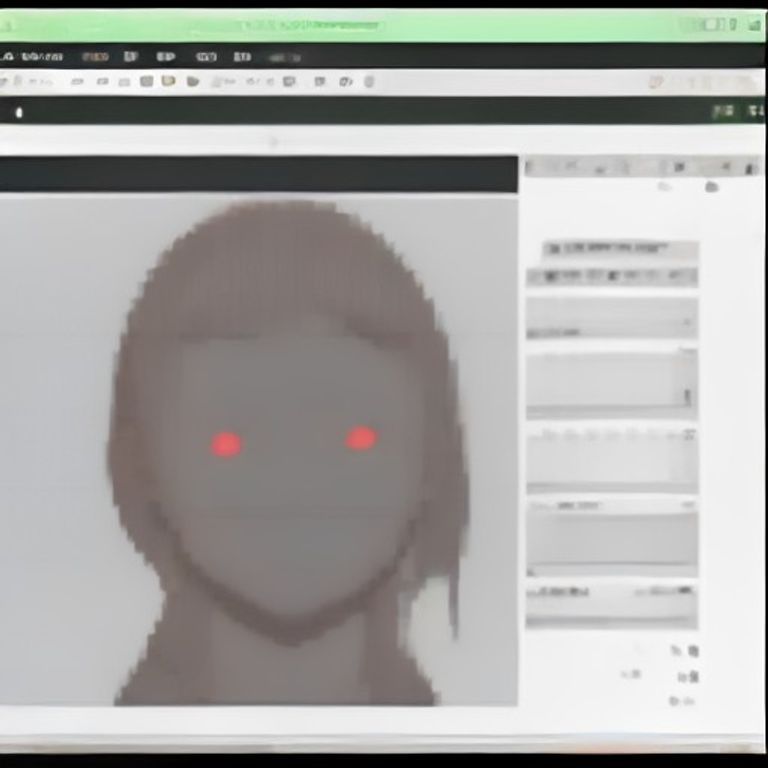This screenshot has height=768, width=768.
Task: Click the dark gray folder icon in the toolbar
Action: pos(193,81)
